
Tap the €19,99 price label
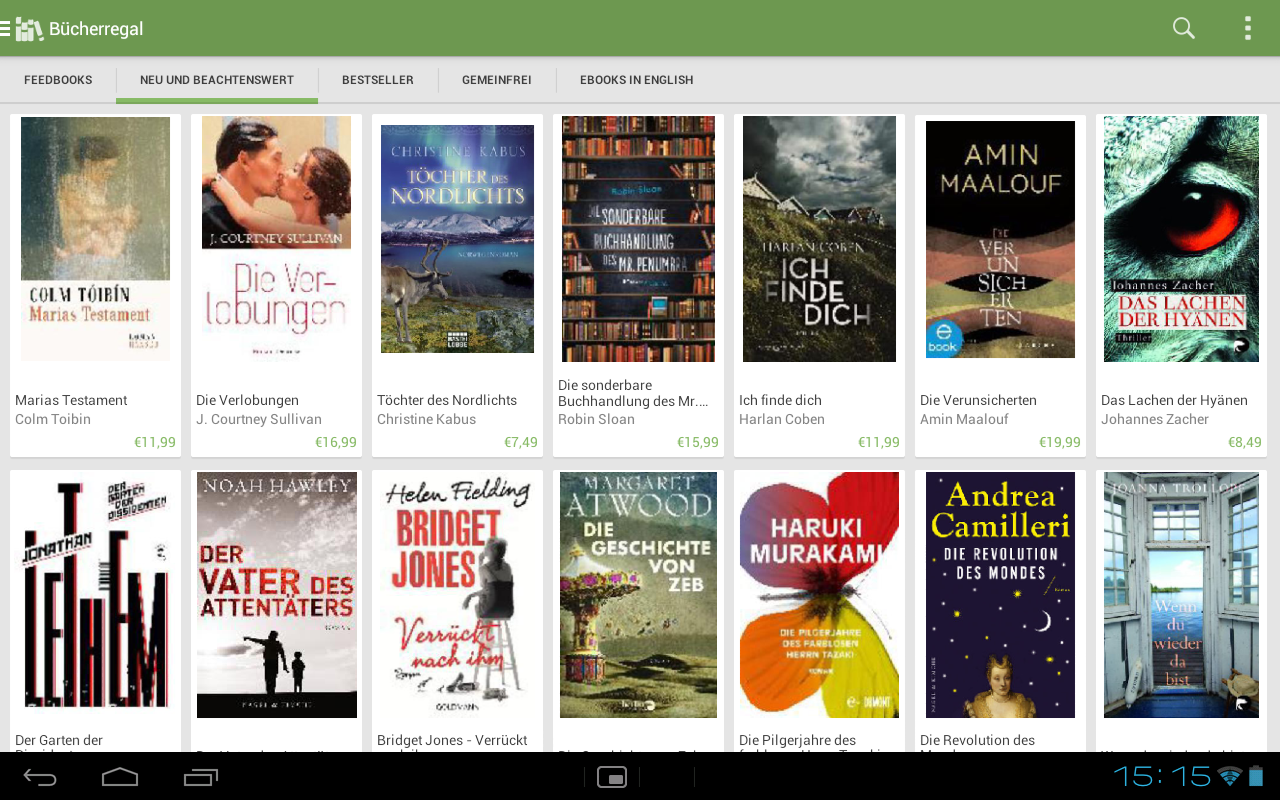1060,442
